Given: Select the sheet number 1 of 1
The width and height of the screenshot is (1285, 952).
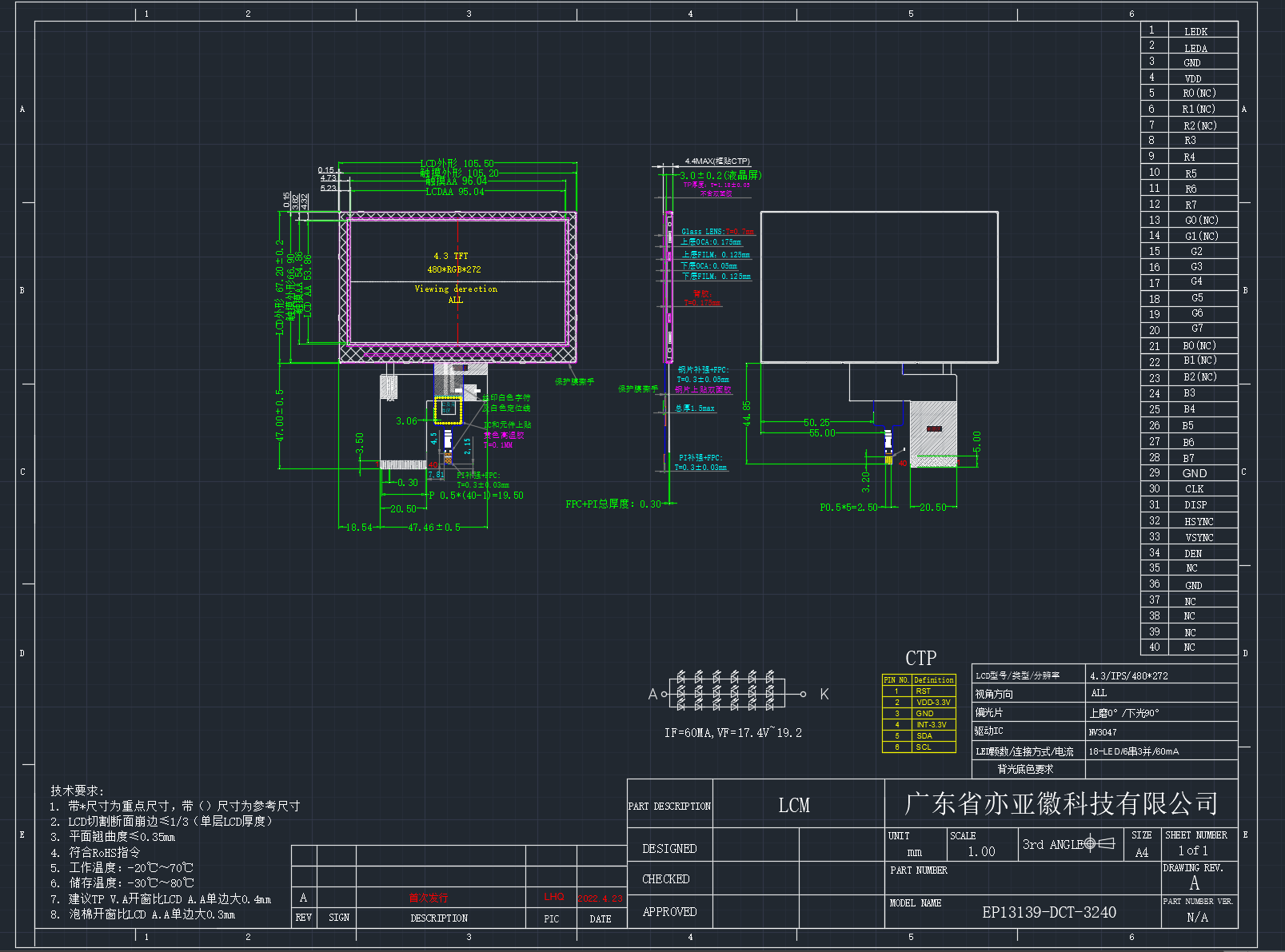Looking at the screenshot, I should pyautogui.click(x=1193, y=851).
